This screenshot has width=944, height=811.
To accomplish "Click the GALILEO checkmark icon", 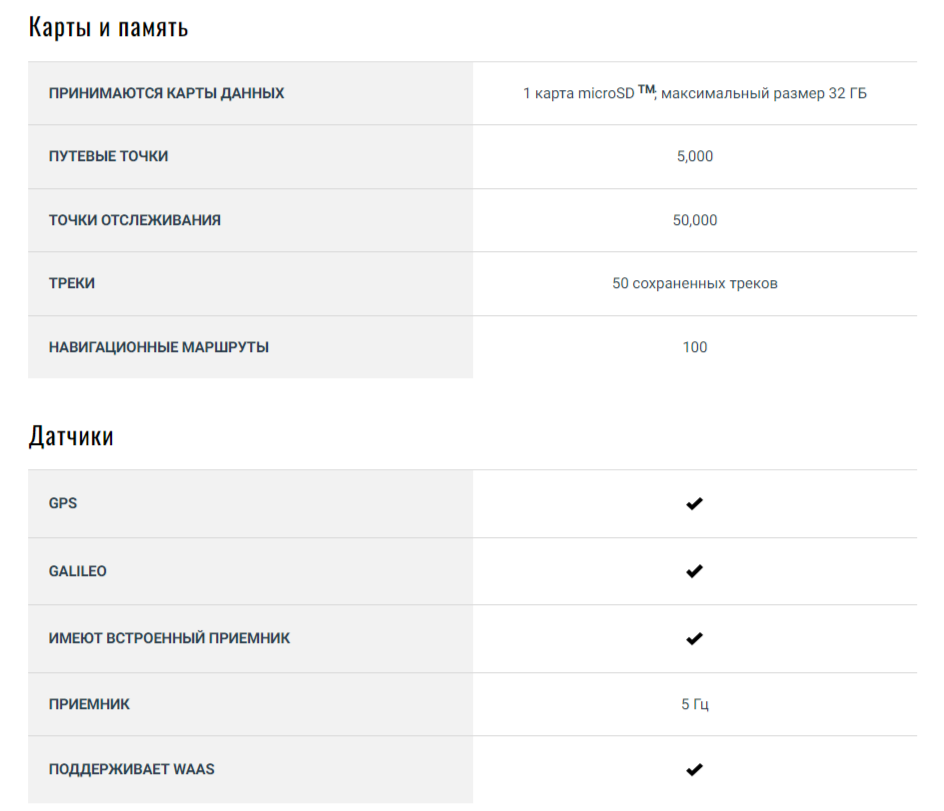I will click(694, 572).
